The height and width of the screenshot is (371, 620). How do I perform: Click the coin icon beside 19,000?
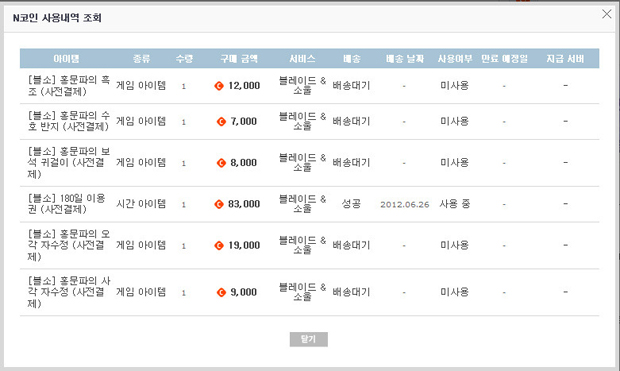[x=219, y=246]
